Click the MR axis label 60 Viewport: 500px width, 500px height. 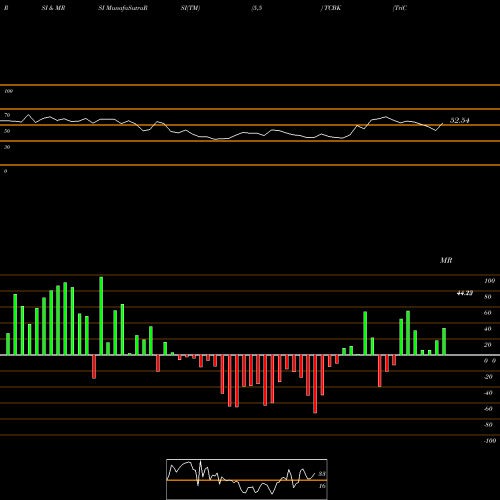pyautogui.click(x=488, y=313)
